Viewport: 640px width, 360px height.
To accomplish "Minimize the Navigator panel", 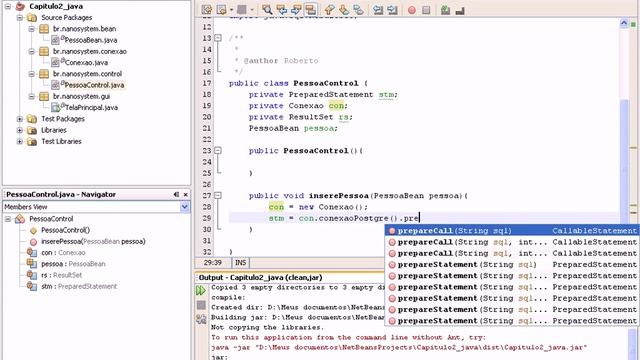I will 176,195.
